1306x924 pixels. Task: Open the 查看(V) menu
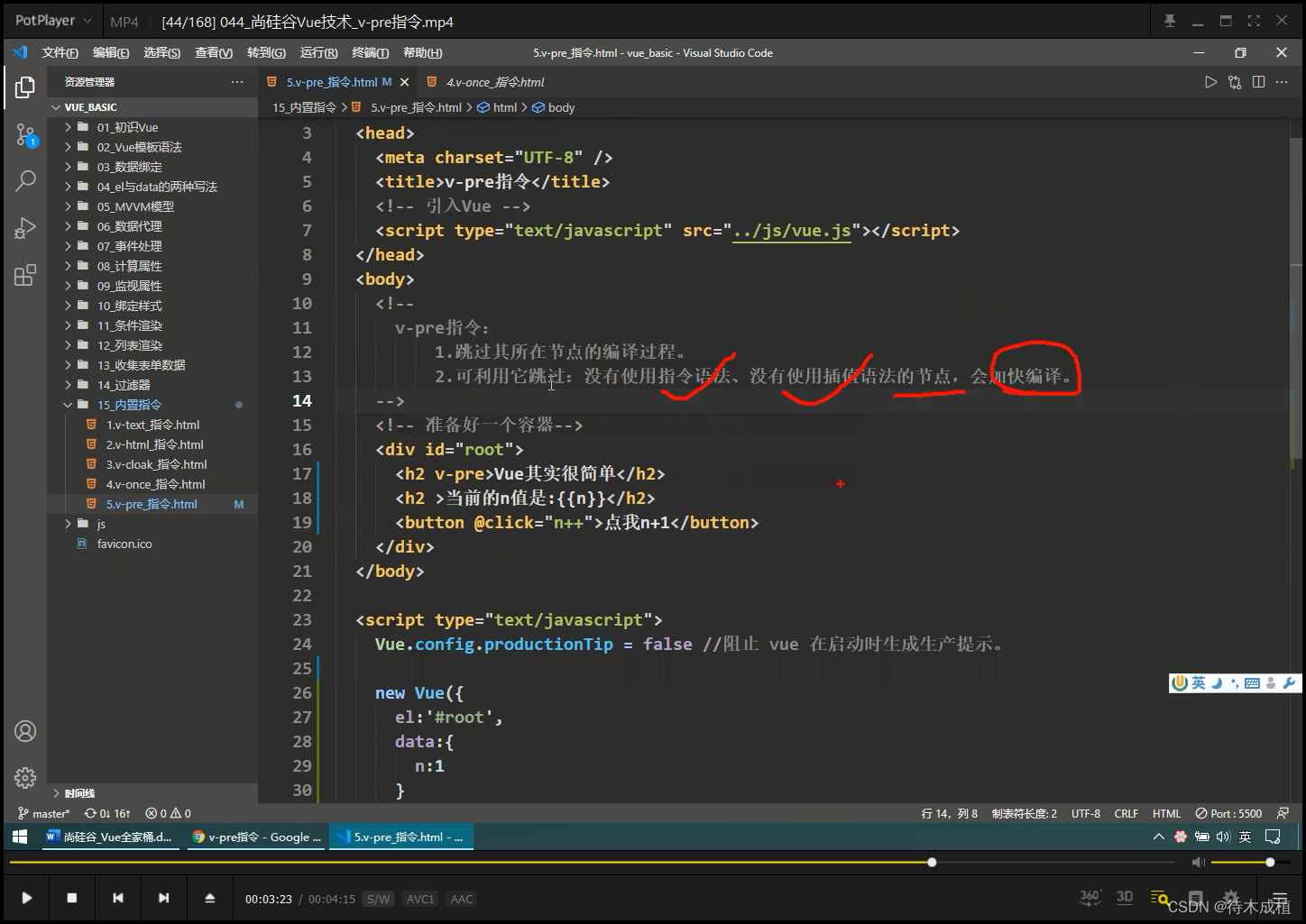pyautogui.click(x=214, y=53)
